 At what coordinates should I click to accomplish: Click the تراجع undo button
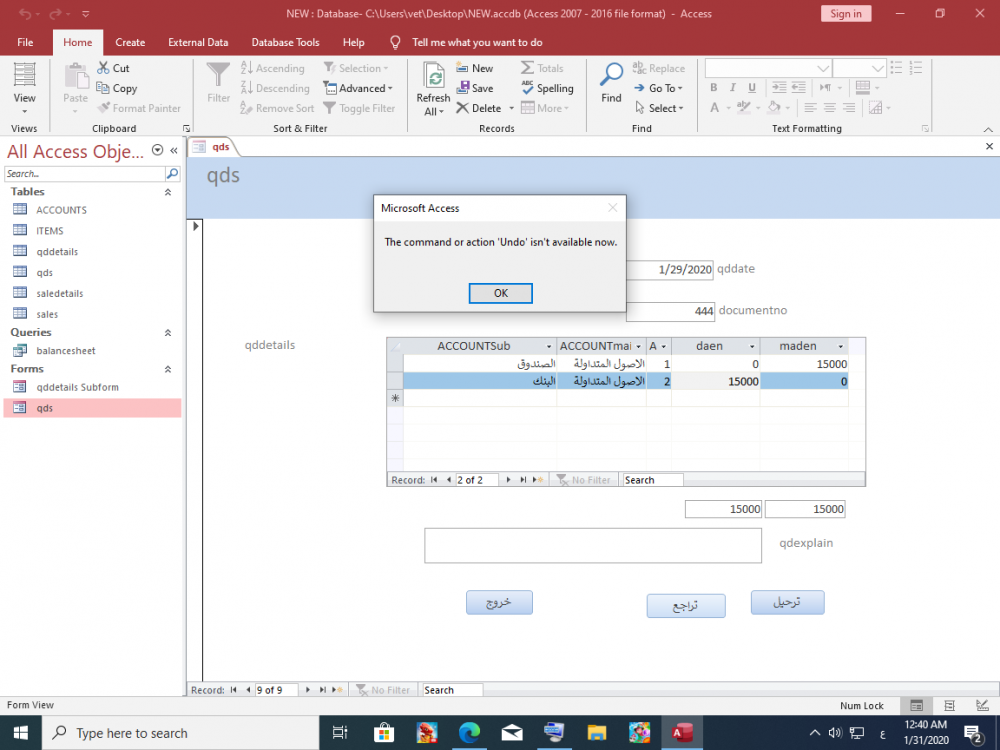click(686, 606)
